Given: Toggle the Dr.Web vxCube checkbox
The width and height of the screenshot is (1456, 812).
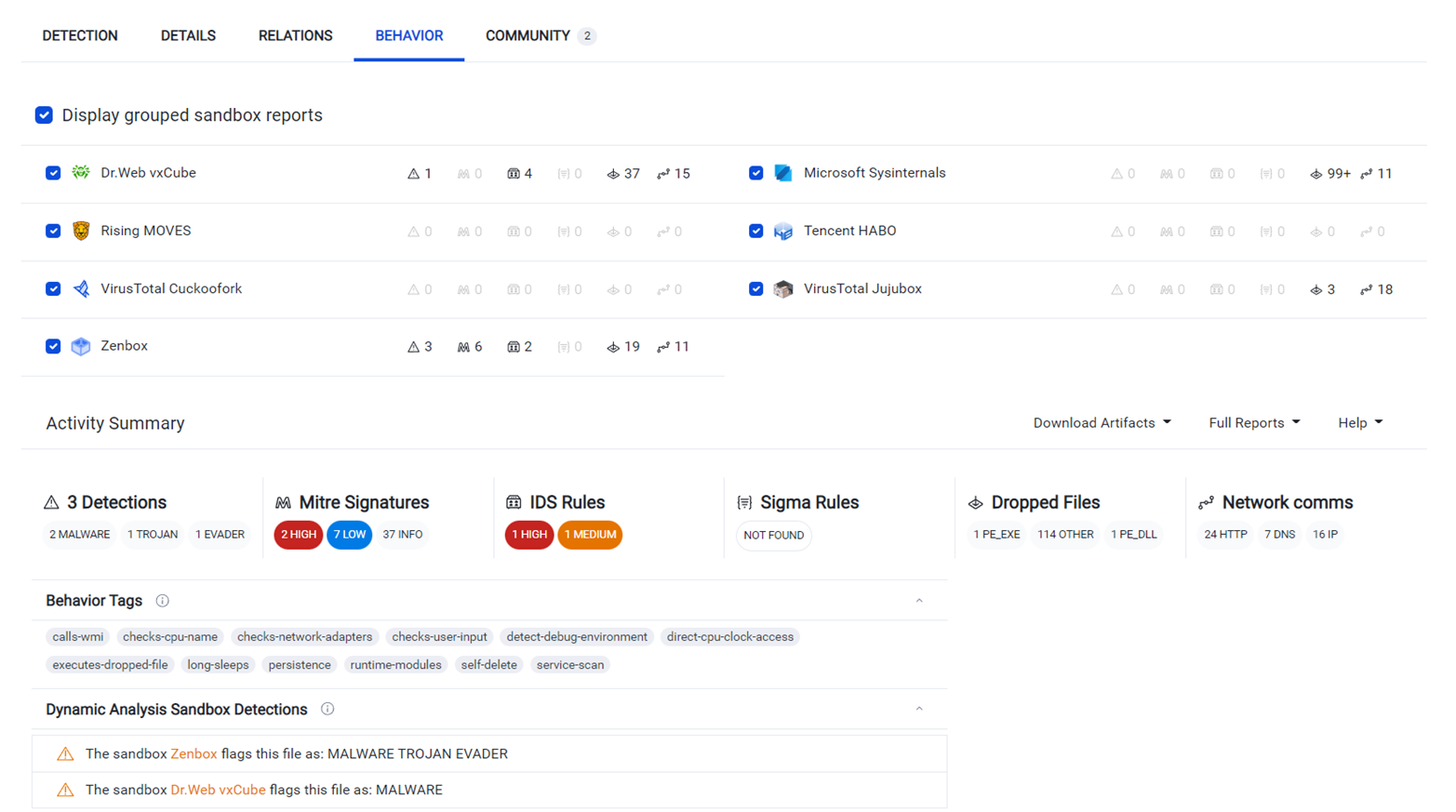Looking at the screenshot, I should [53, 173].
